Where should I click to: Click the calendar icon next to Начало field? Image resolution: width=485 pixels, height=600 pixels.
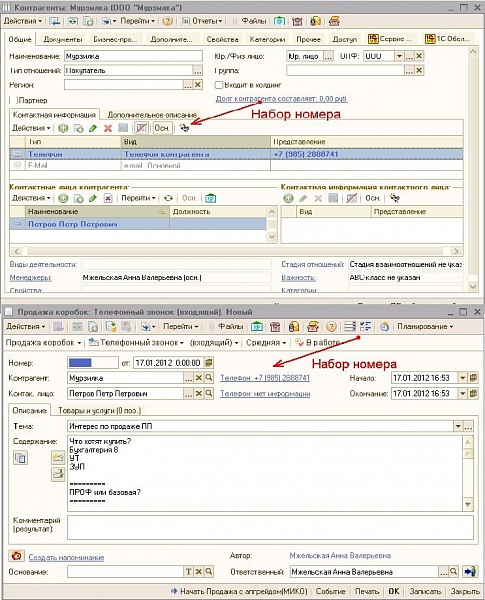473,378
